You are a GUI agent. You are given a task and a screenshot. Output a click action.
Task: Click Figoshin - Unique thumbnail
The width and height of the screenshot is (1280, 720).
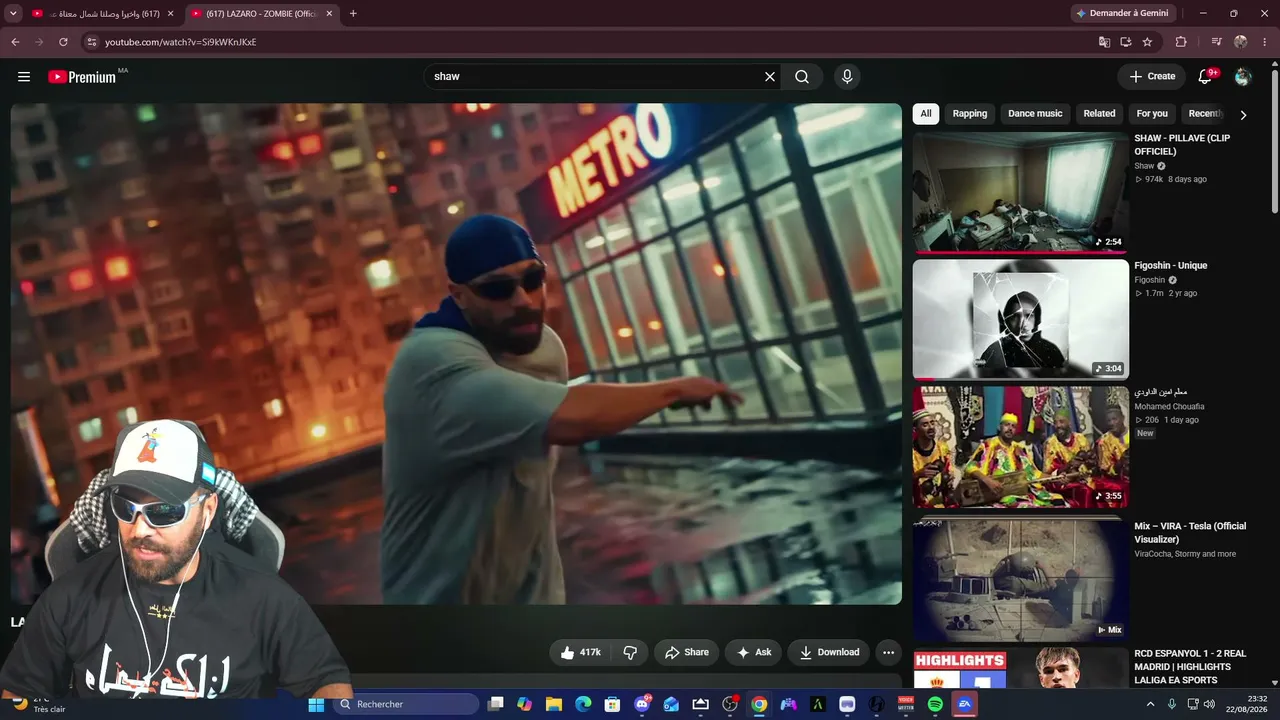pos(1020,319)
